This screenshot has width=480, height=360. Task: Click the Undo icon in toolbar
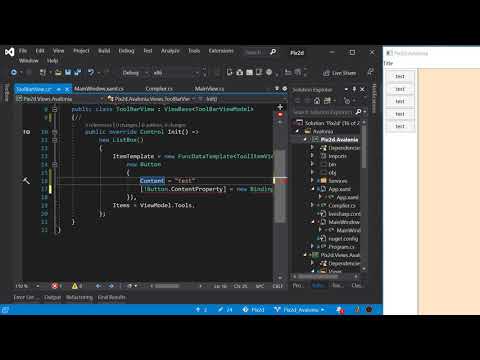click(x=91, y=72)
